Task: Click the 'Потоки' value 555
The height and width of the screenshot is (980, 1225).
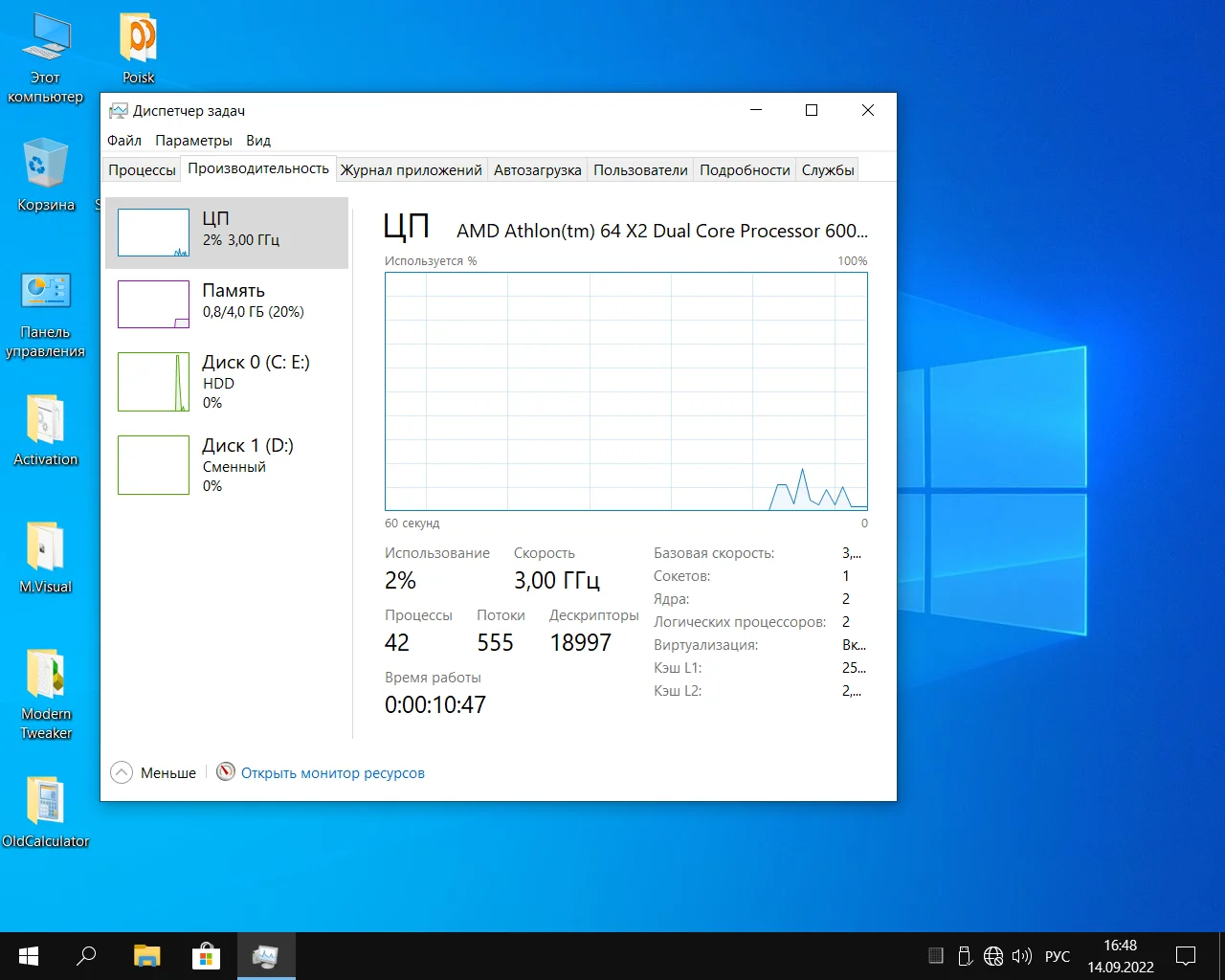Action: click(495, 642)
